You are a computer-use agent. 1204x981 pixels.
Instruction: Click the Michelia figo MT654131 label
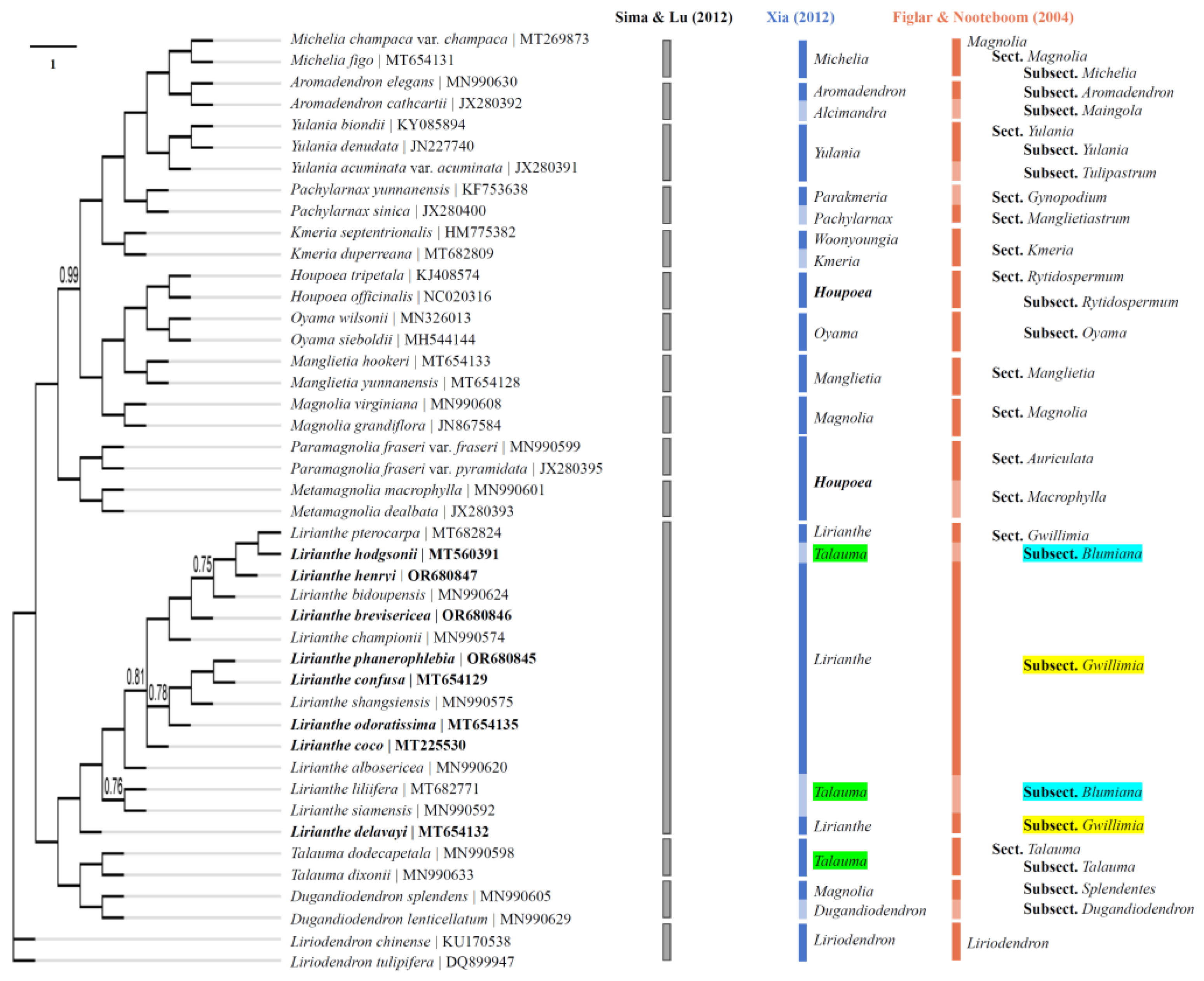pos(371,61)
